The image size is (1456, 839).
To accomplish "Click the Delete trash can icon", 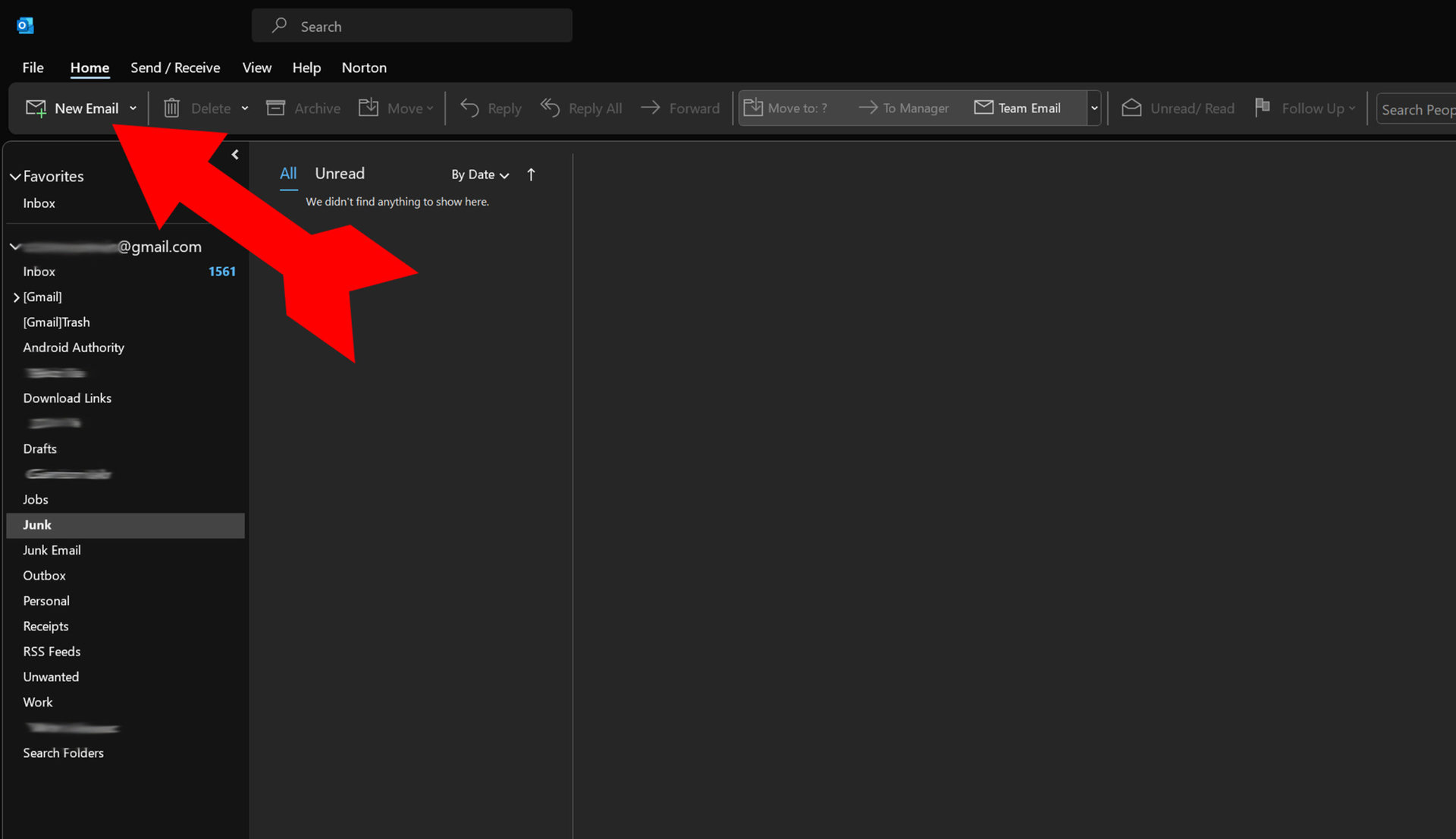I will tap(172, 108).
